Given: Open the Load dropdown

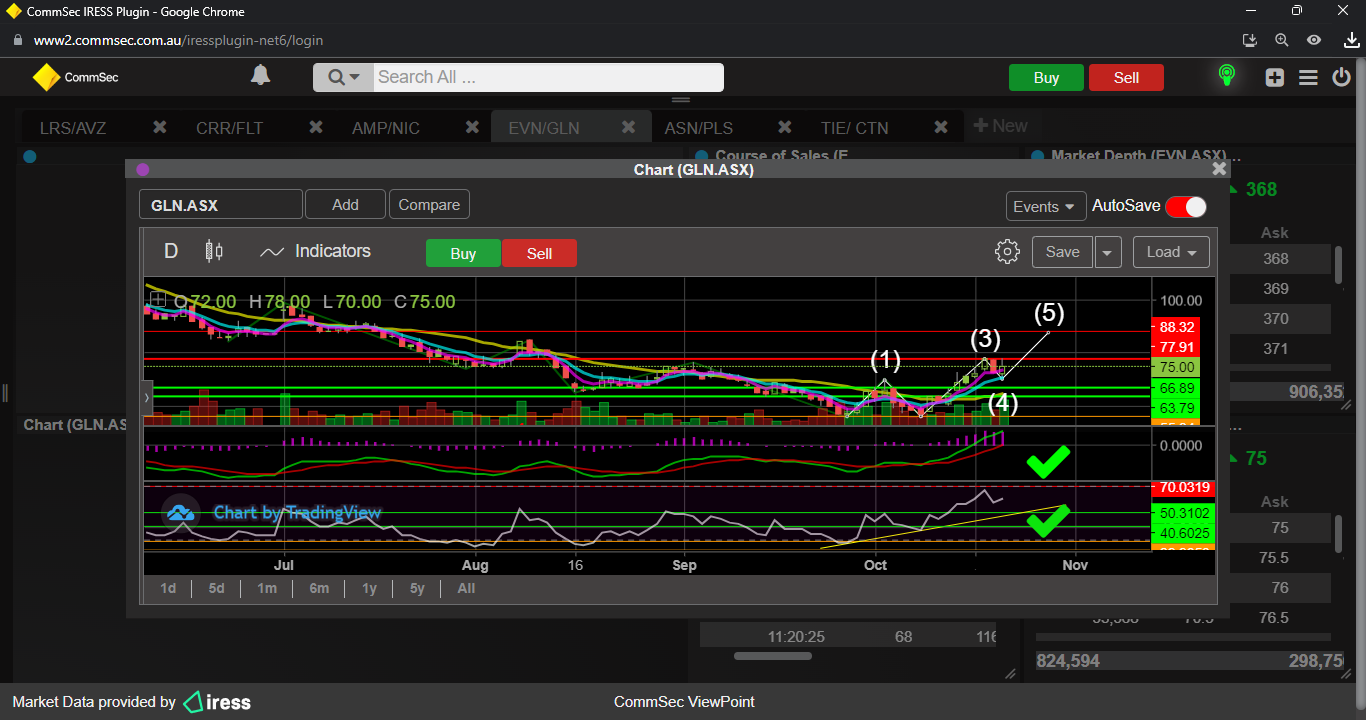Looking at the screenshot, I should 1171,252.
